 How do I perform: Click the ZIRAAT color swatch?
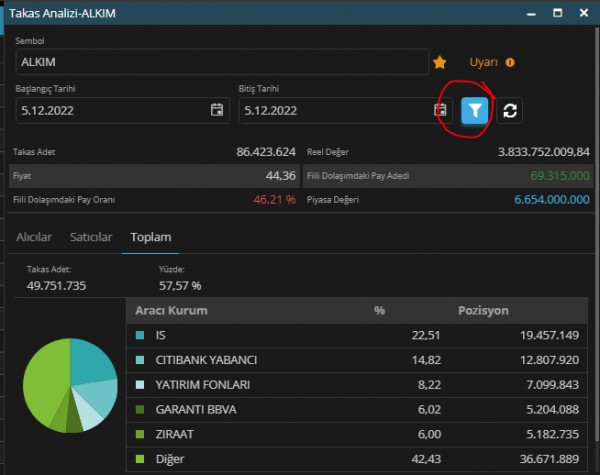point(140,434)
